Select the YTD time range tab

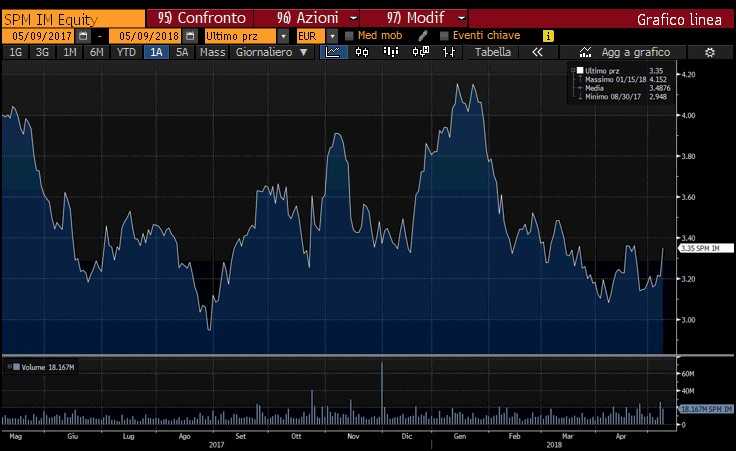[126, 52]
